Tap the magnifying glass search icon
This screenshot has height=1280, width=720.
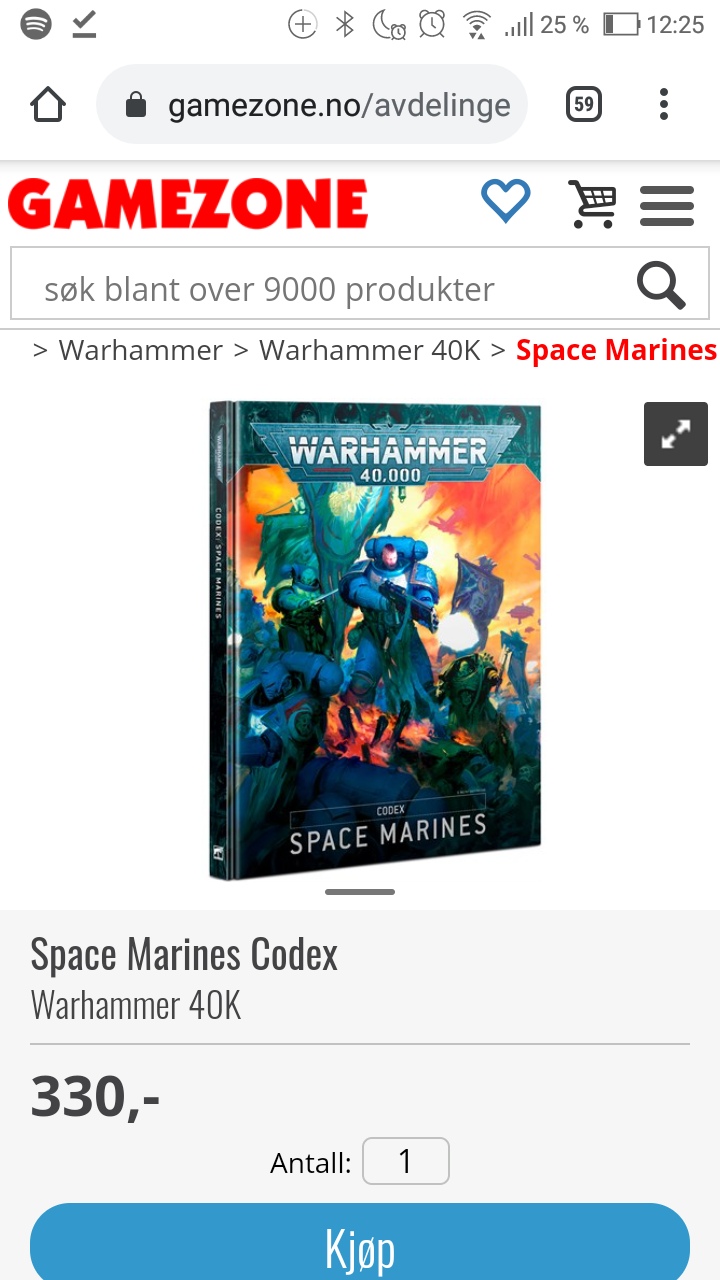pyautogui.click(x=661, y=287)
